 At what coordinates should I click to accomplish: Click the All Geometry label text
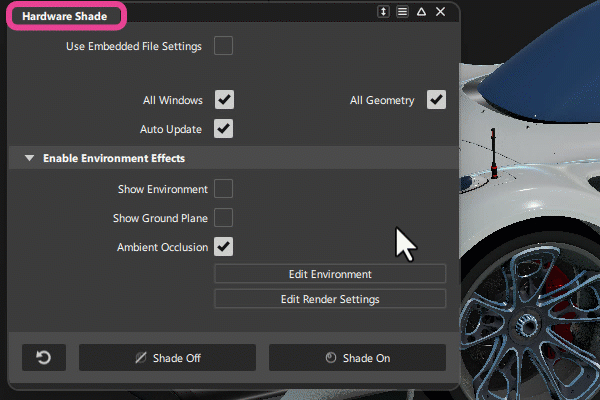(x=382, y=100)
